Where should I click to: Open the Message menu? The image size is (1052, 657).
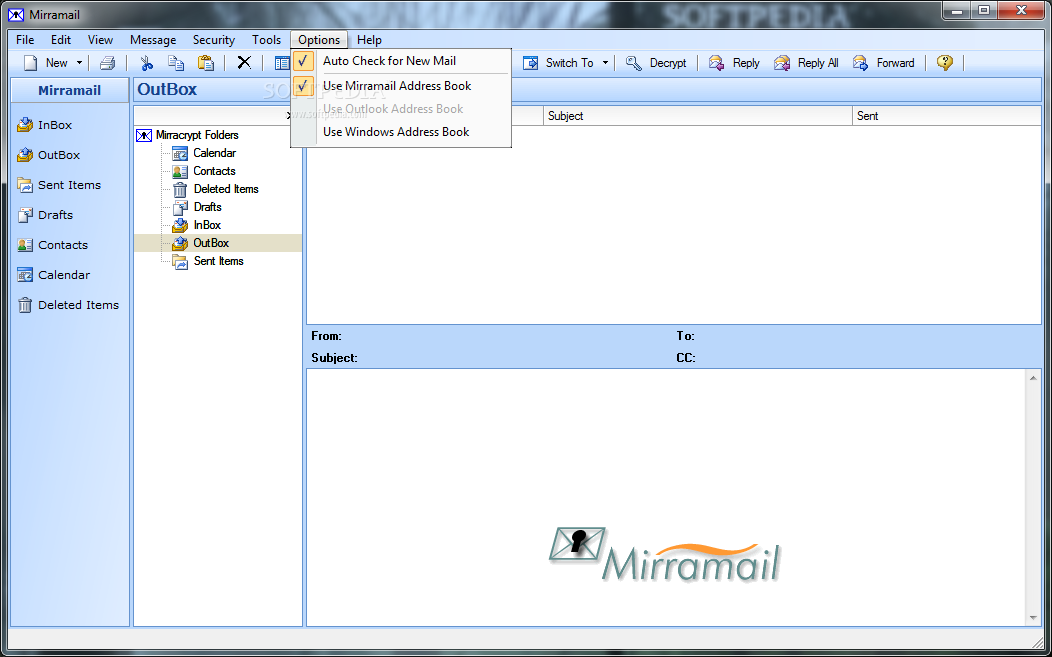(x=153, y=40)
